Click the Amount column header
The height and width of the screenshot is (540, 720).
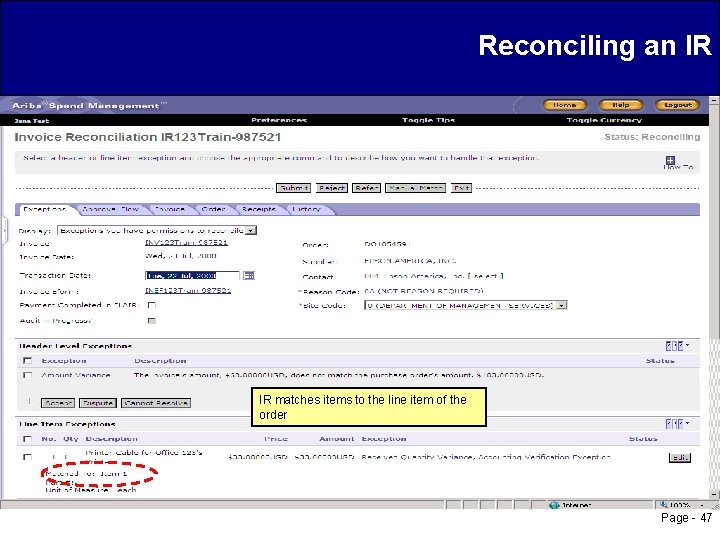coord(337,439)
